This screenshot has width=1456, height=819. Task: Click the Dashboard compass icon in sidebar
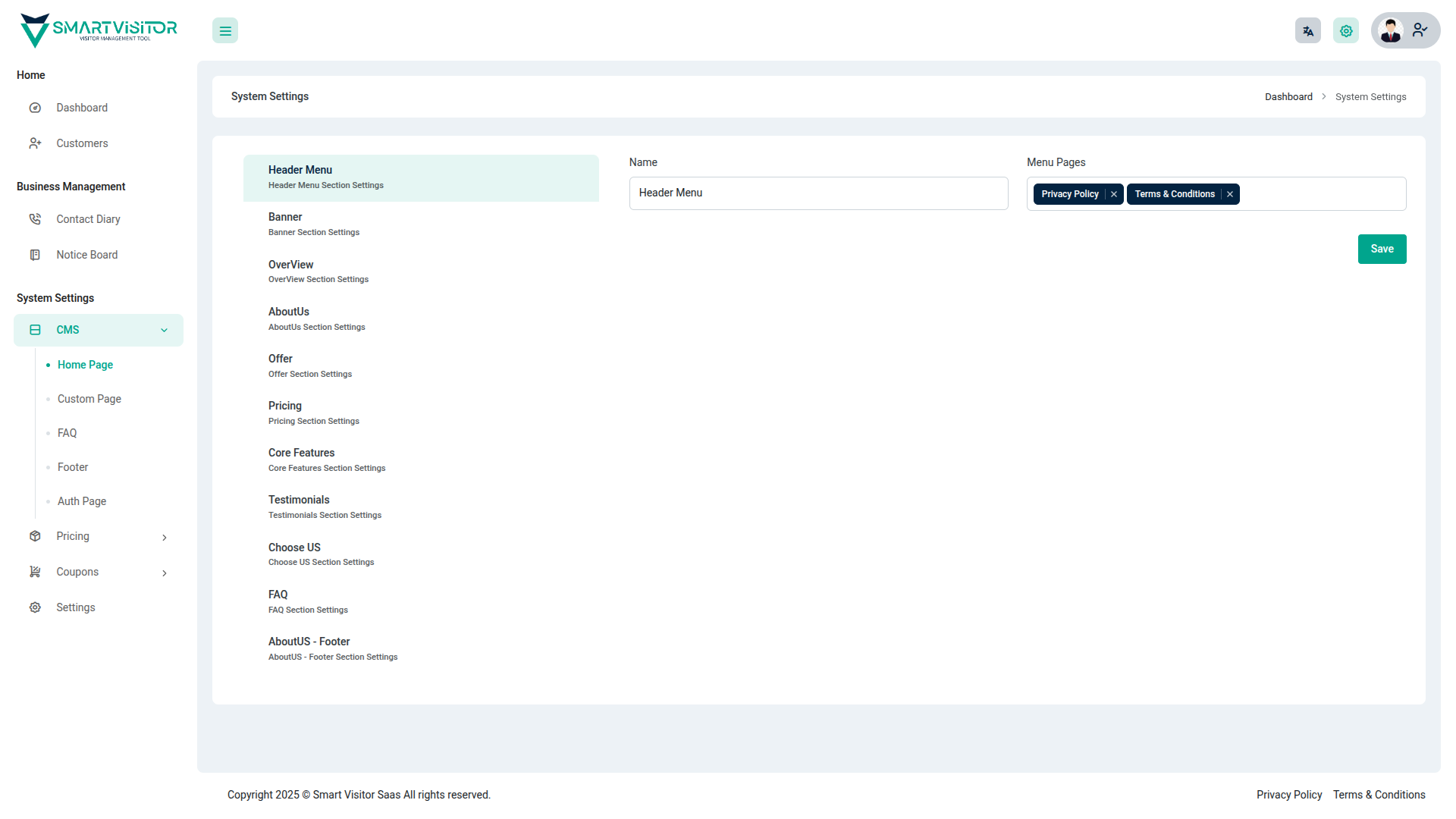point(35,108)
